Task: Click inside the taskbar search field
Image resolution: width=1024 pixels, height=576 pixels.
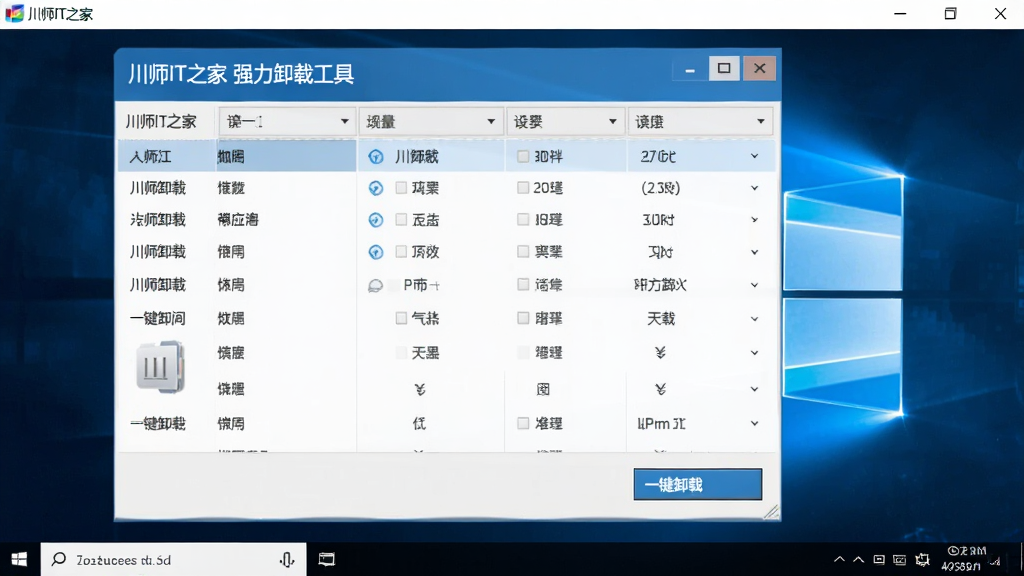Action: (x=173, y=560)
